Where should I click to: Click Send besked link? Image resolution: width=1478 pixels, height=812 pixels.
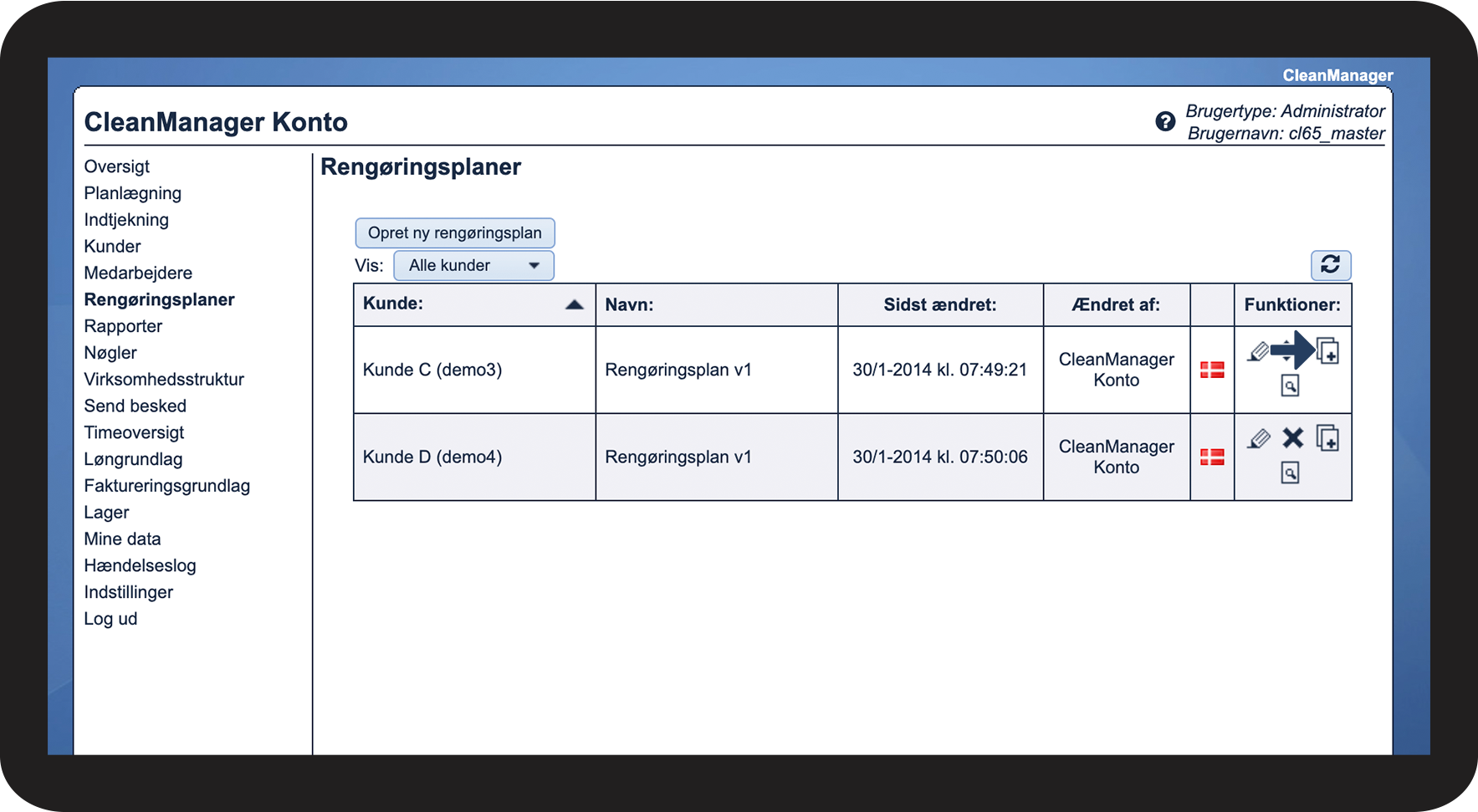[135, 406]
